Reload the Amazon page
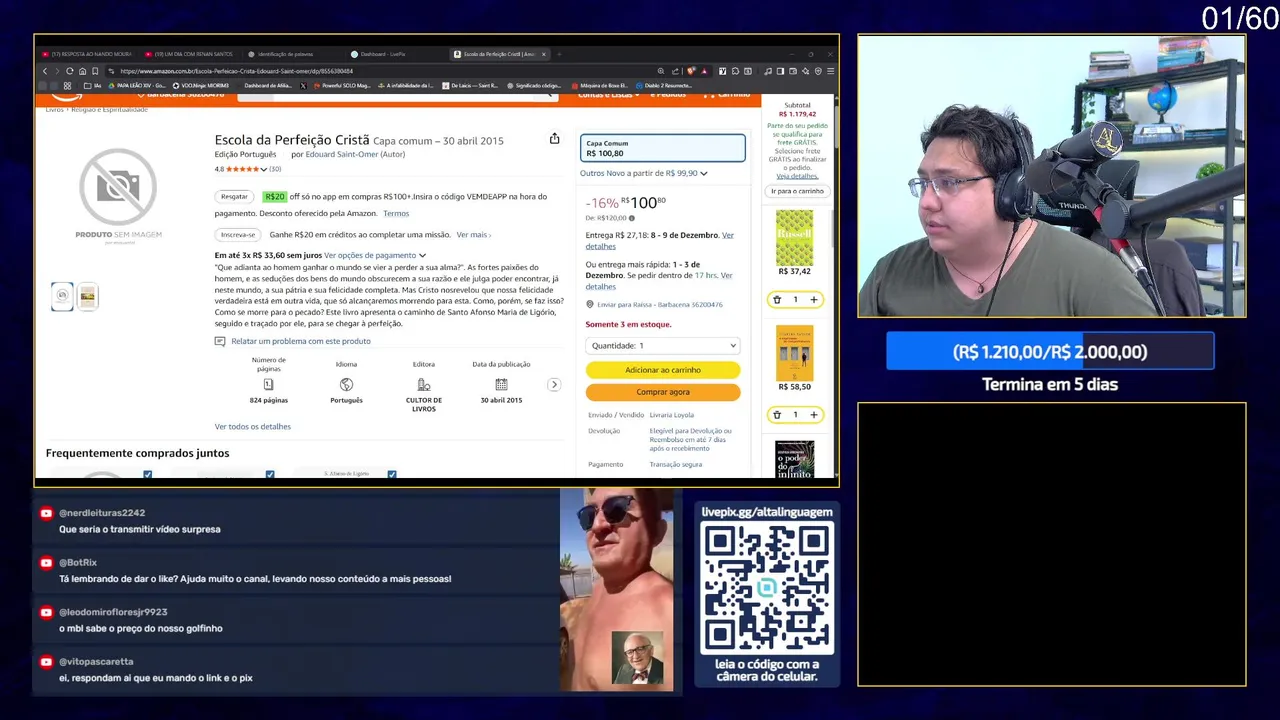This screenshot has width=1280, height=720. pyautogui.click(x=70, y=71)
